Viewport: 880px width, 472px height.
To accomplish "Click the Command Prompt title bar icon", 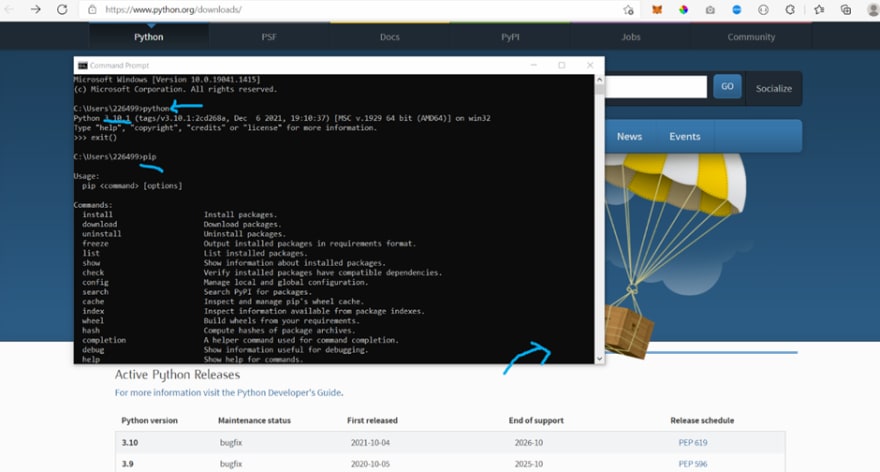I will pos(82,66).
